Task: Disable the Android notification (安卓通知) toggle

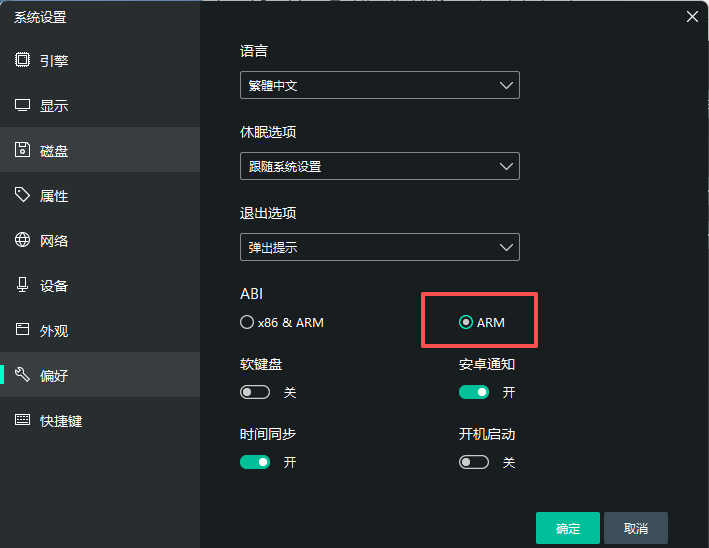Action: [474, 392]
